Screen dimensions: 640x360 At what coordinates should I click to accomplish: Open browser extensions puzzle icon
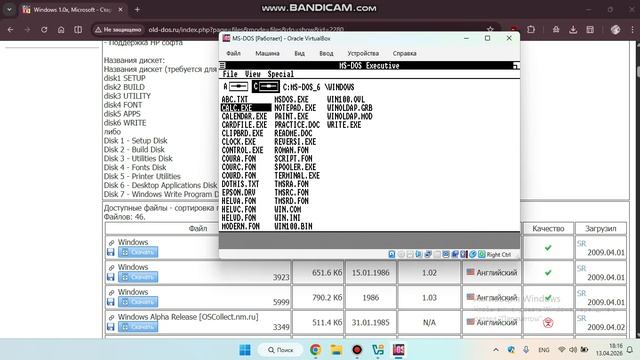click(x=531, y=29)
